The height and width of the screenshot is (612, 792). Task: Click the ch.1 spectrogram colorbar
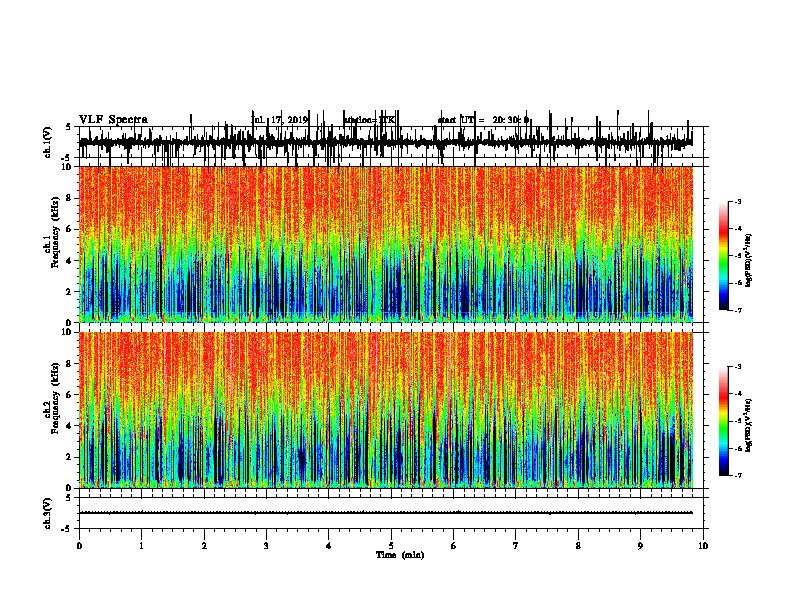pos(724,256)
